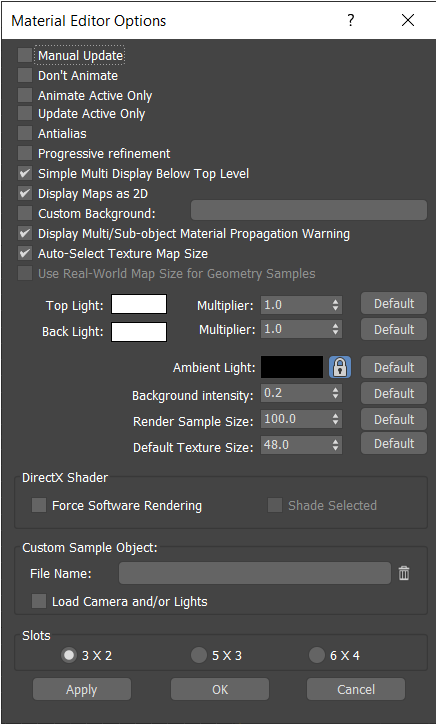Click the Apply button
The width and height of the screenshot is (436, 724).
click(x=82, y=689)
